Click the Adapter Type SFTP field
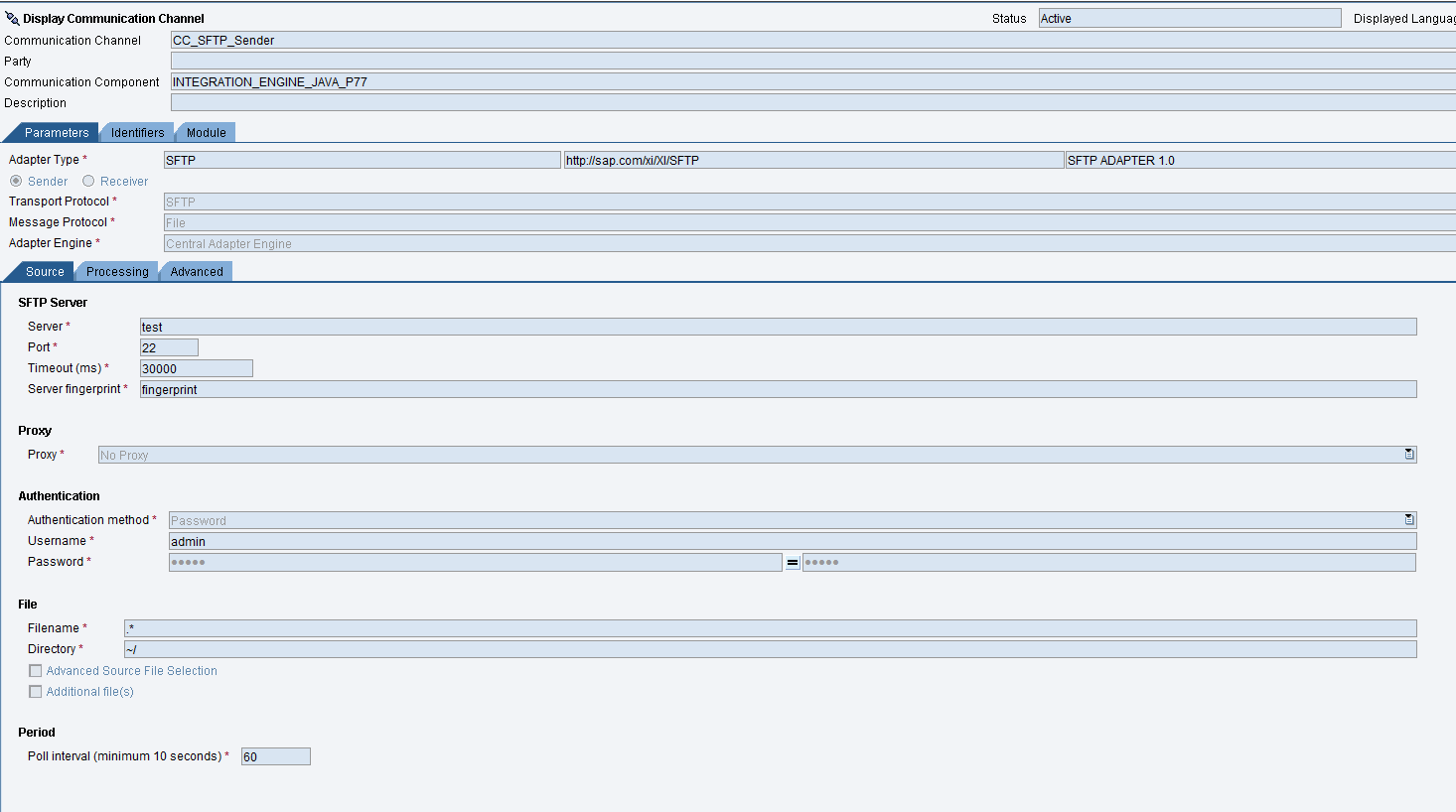Image resolution: width=1456 pixels, height=812 pixels. pos(363,160)
